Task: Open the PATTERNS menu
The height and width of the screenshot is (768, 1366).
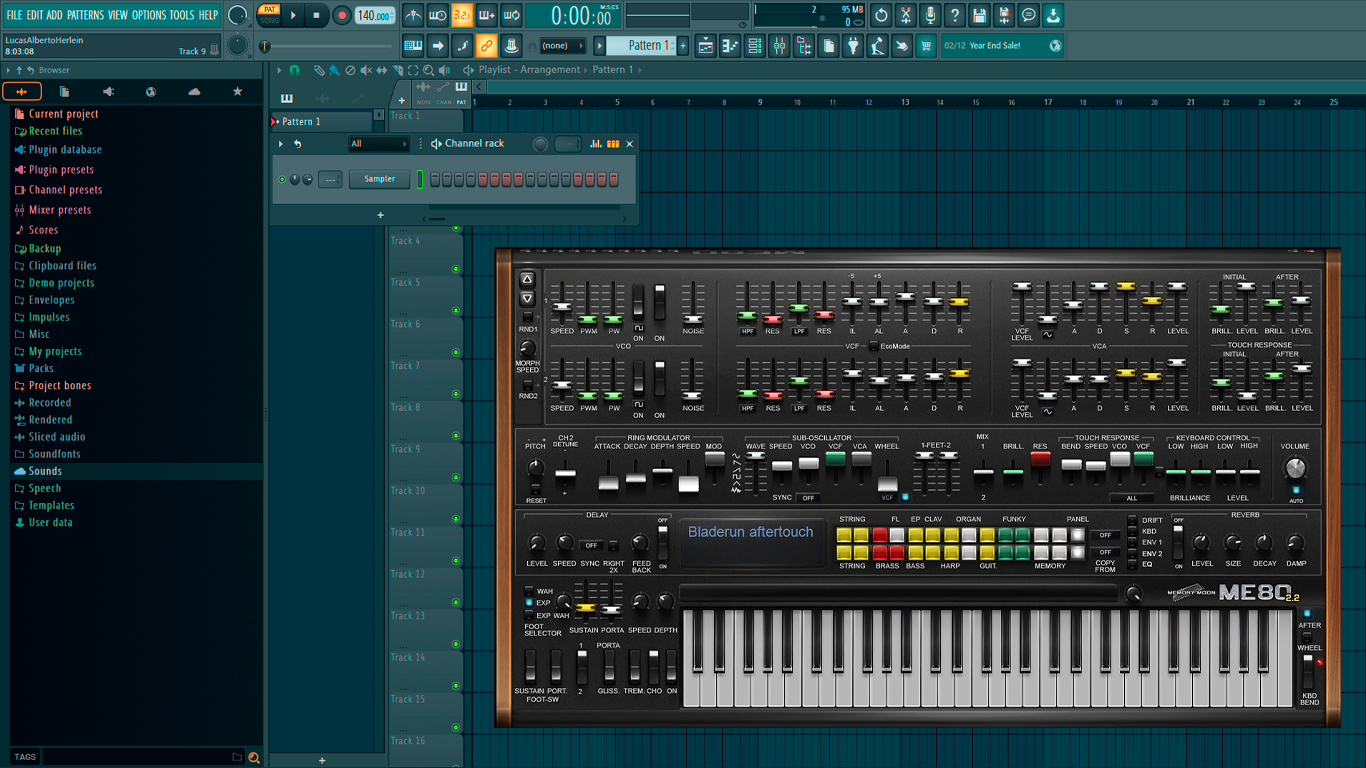Action: (x=84, y=15)
